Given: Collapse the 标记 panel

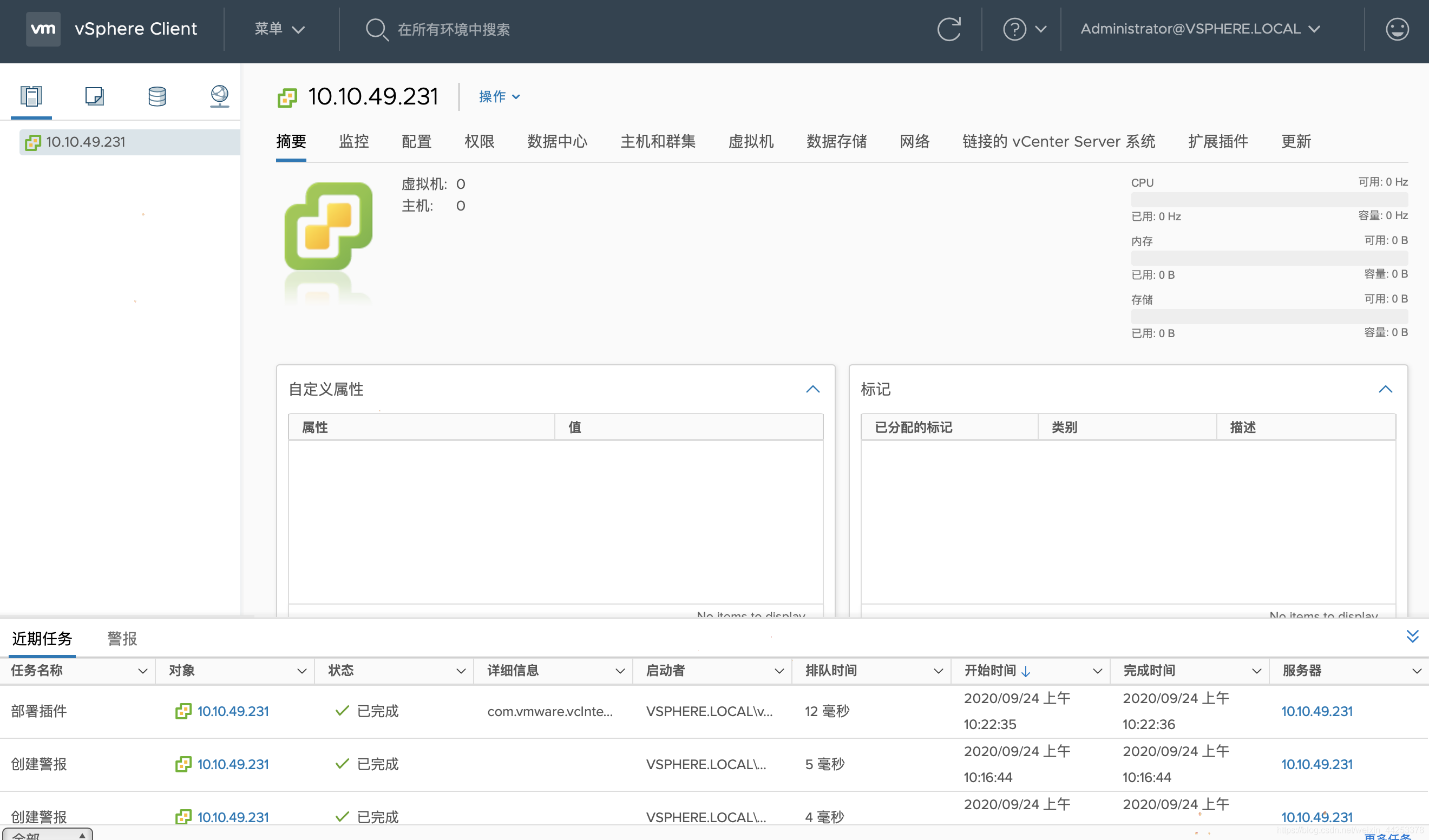Looking at the screenshot, I should (x=1385, y=389).
